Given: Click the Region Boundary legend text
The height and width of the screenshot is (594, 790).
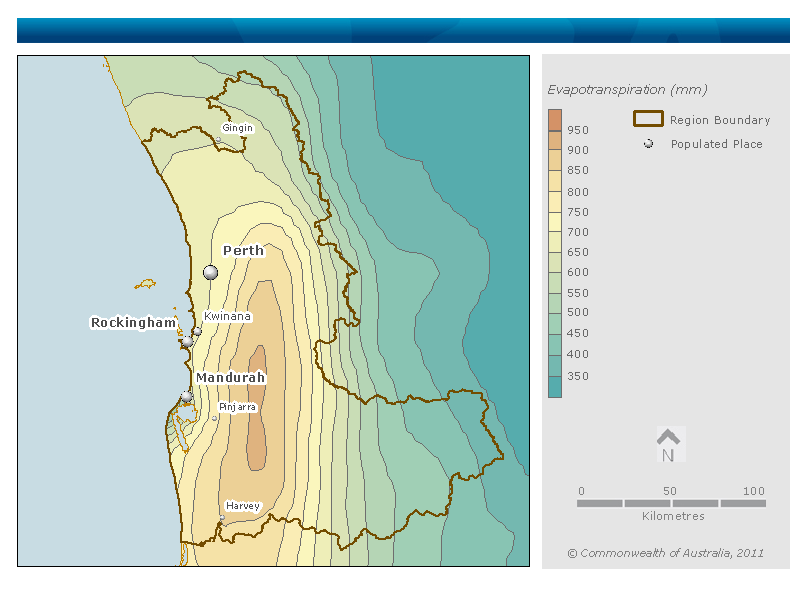Looking at the screenshot, I should coord(720,120).
